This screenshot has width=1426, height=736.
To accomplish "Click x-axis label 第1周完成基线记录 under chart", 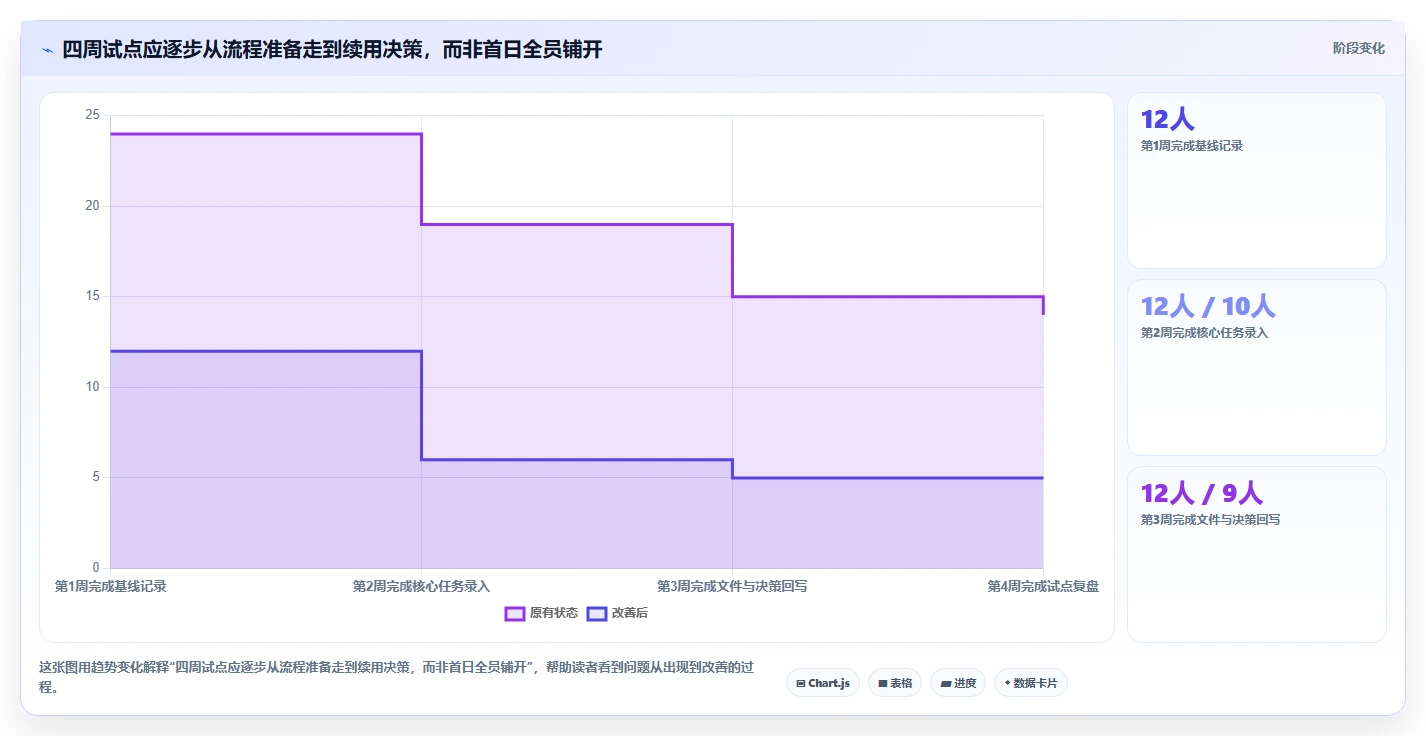I will click(110, 586).
